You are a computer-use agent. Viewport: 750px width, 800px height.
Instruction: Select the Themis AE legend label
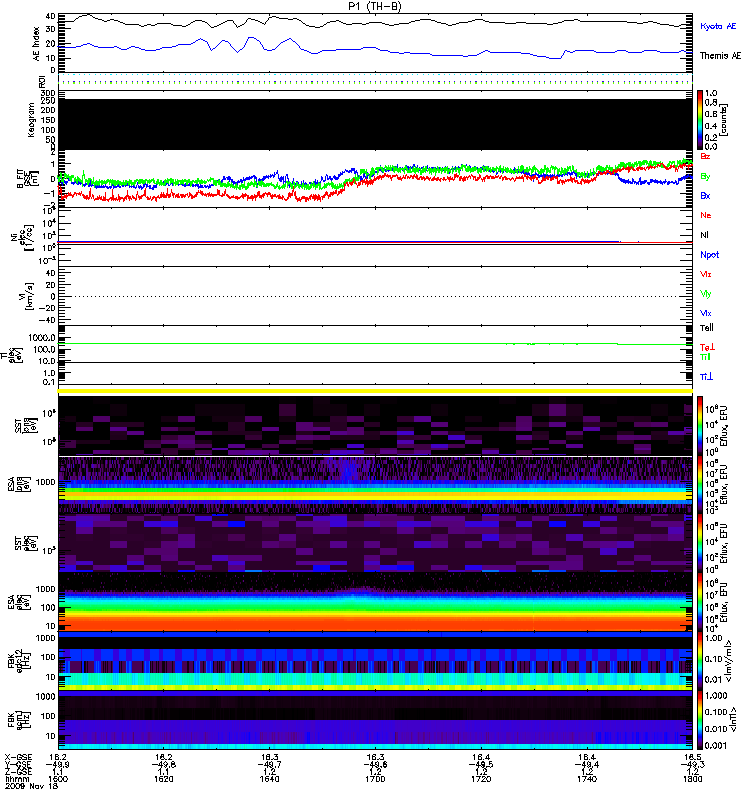point(720,56)
